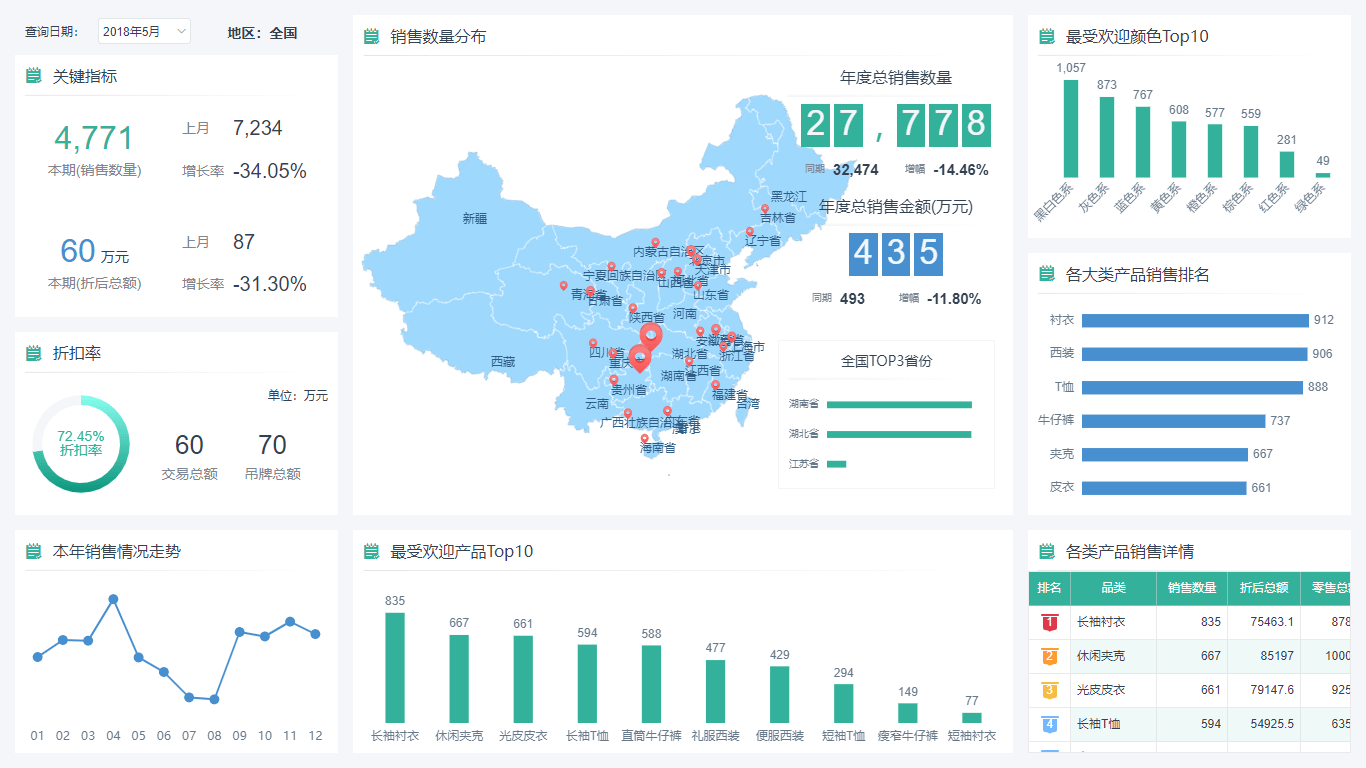Image resolution: width=1366 pixels, height=768 pixels.
Task: Click the map pin at 内蒙古自治区
Action: (655, 243)
